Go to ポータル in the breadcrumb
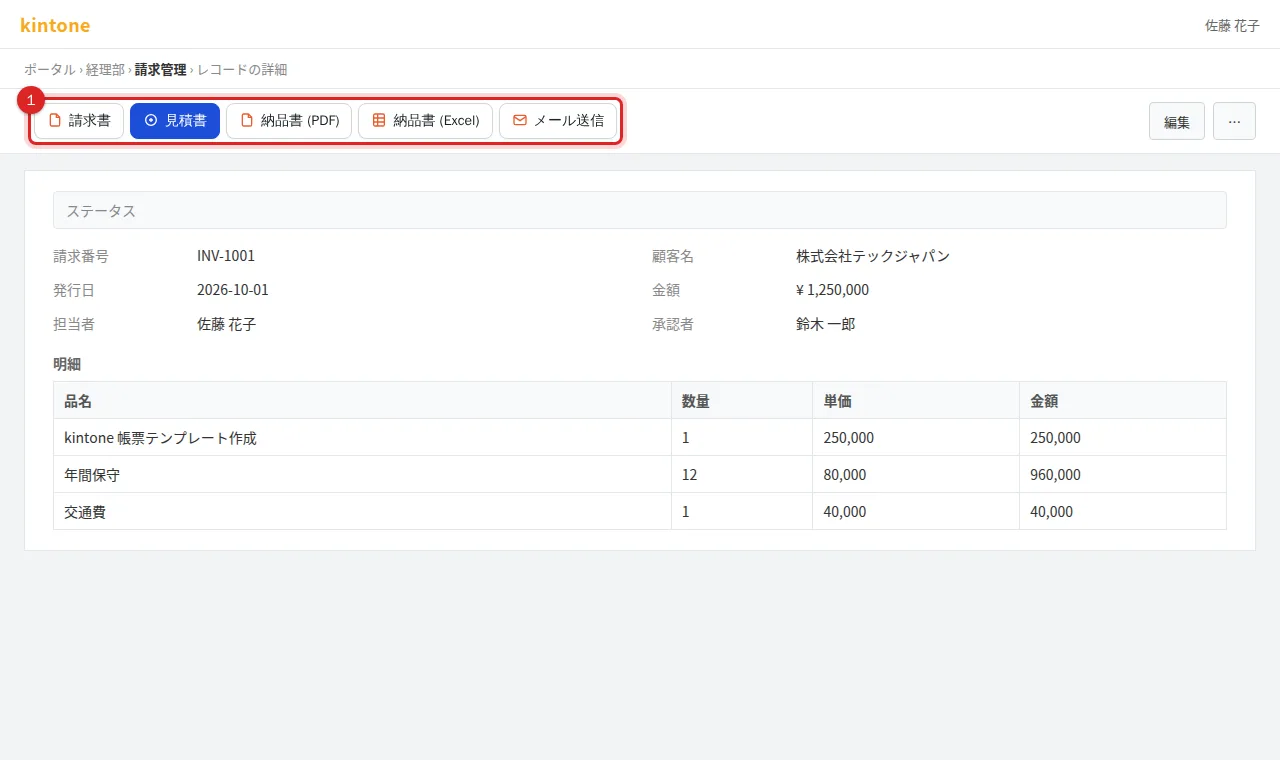The image size is (1280, 760). 50,70
